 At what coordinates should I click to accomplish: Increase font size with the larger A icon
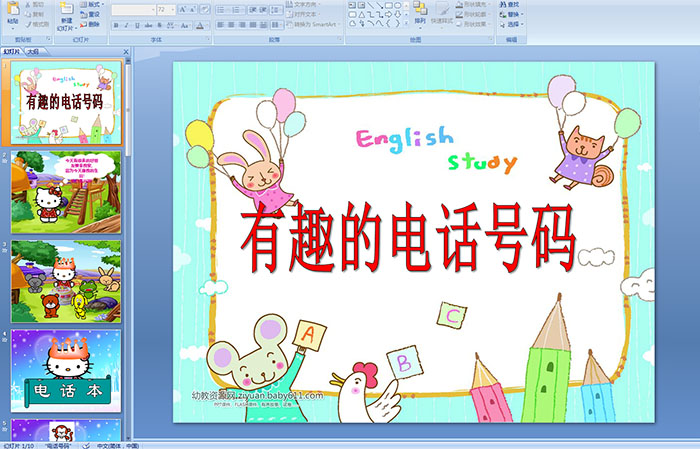tap(183, 9)
